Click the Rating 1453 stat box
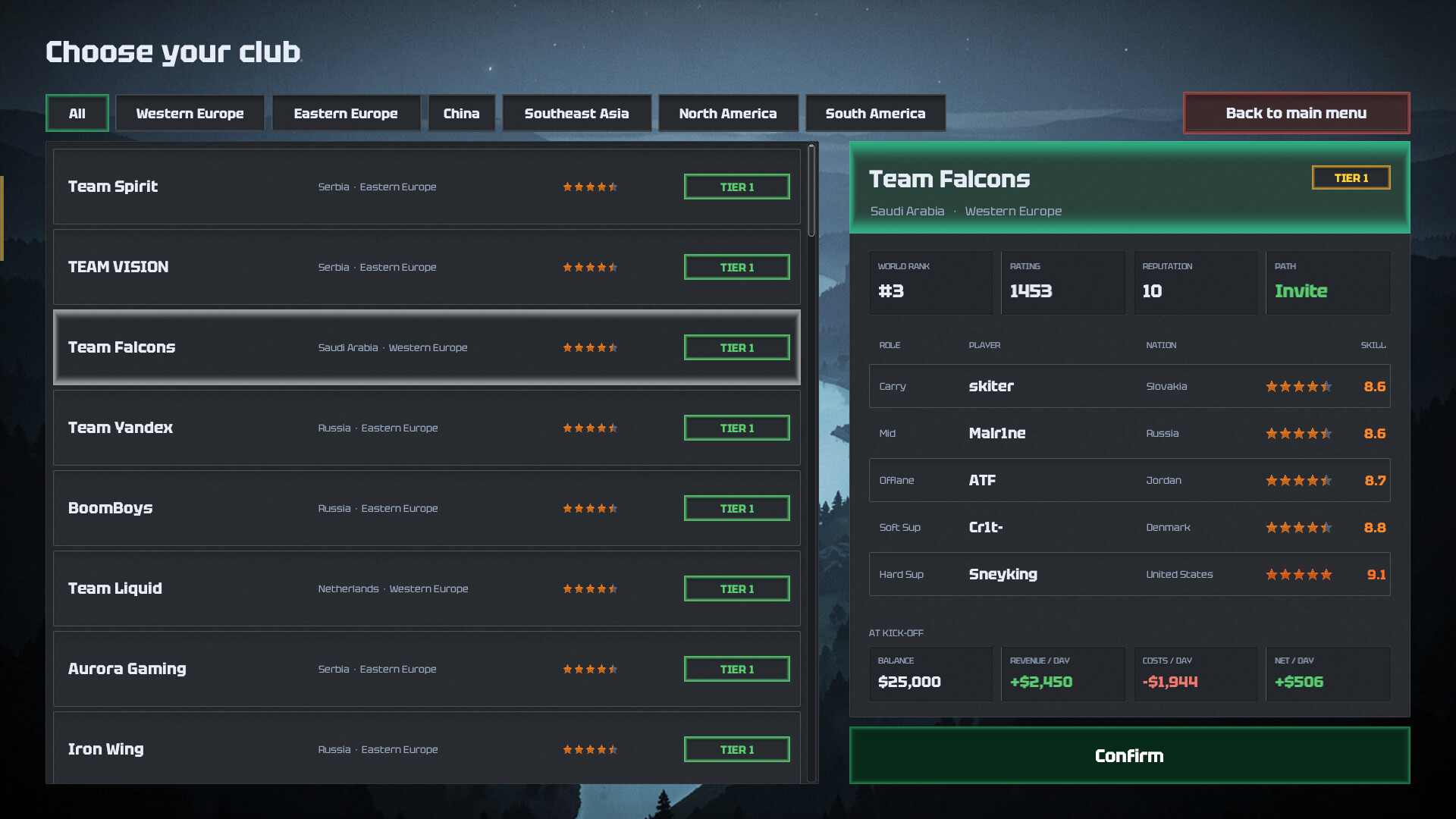 coord(1062,283)
